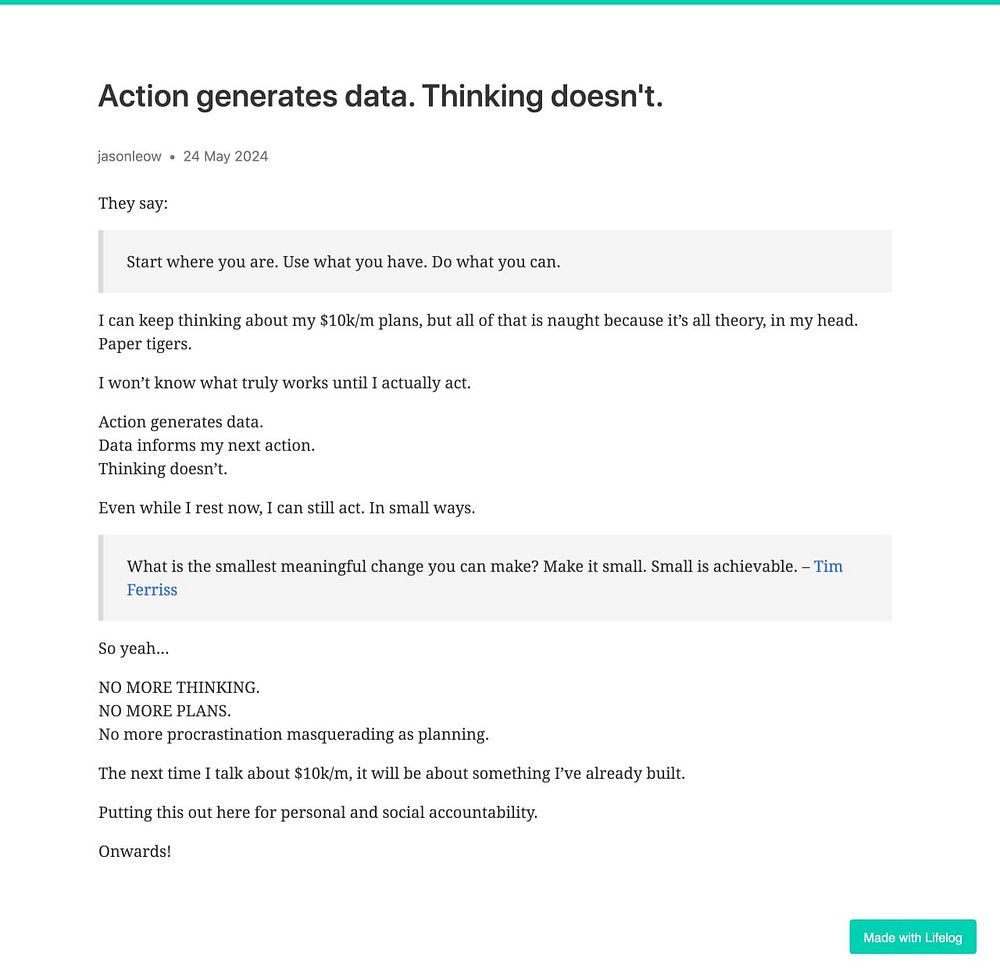Click the "procrastination masquerading as planning" sentence
The height and width of the screenshot is (974, 1000).
[293, 735]
